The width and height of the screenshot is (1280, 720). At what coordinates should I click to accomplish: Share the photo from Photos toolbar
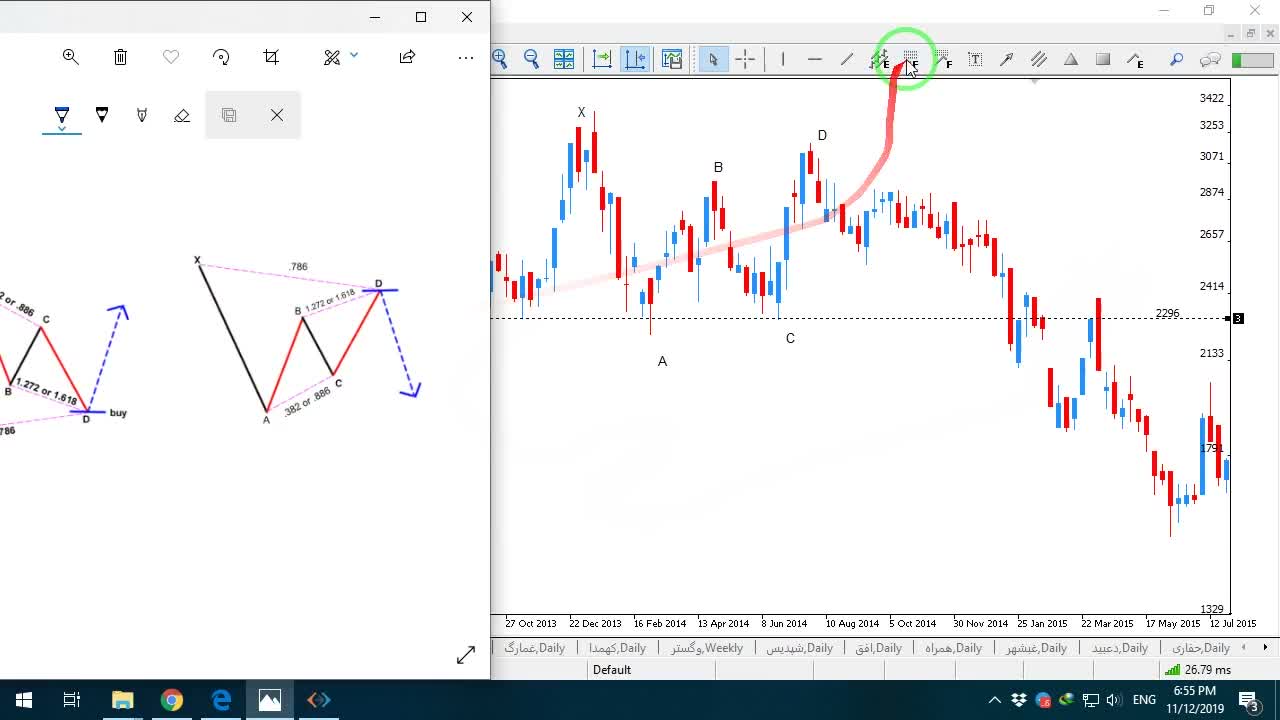[x=407, y=57]
